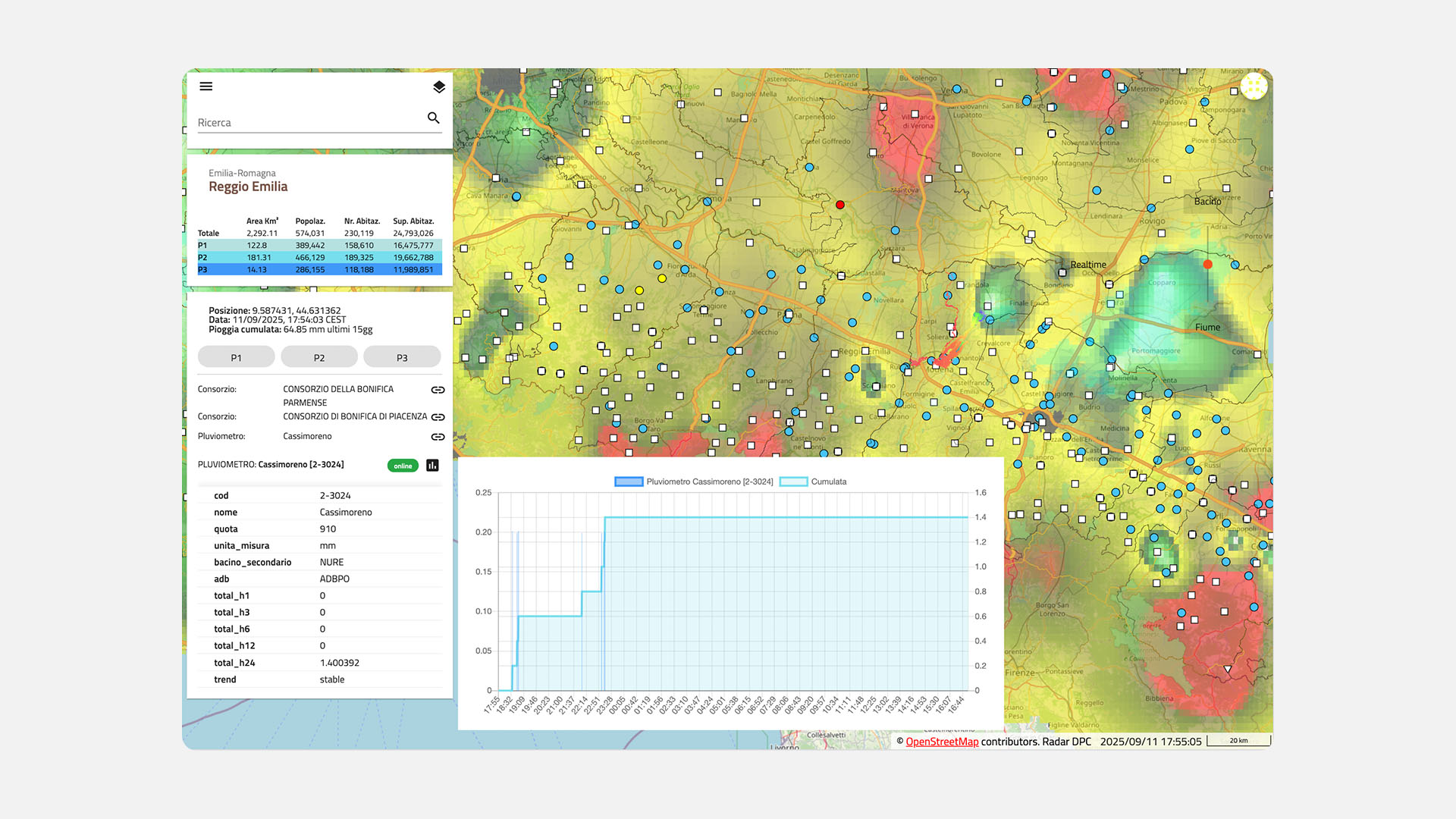Viewport: 1456px width, 819px height.
Task: Click the search magnifier icon
Action: (x=433, y=118)
